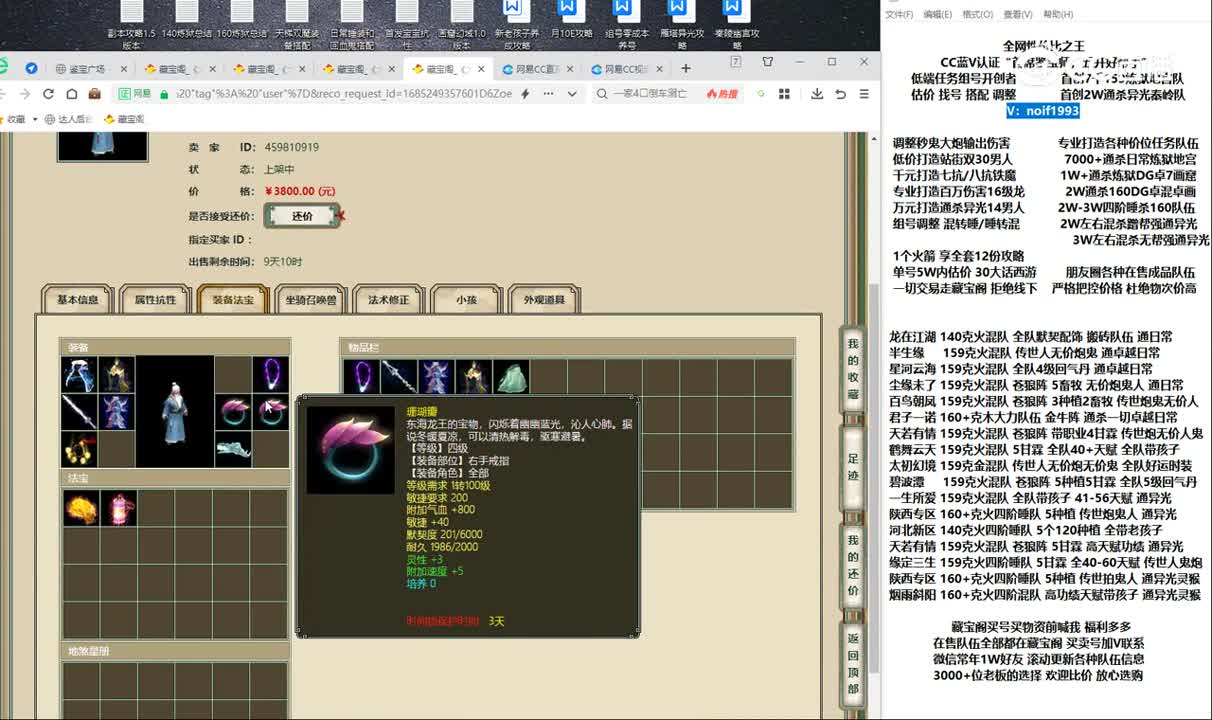The image size is (1212, 720).
Task: Click the pink lantern item in 法宝
Action: tap(118, 508)
